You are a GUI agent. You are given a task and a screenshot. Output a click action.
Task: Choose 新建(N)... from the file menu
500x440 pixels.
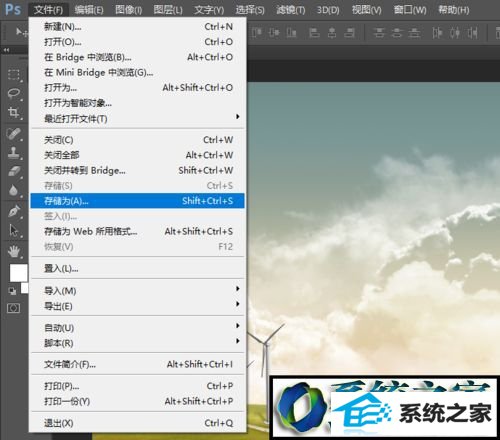point(137,27)
